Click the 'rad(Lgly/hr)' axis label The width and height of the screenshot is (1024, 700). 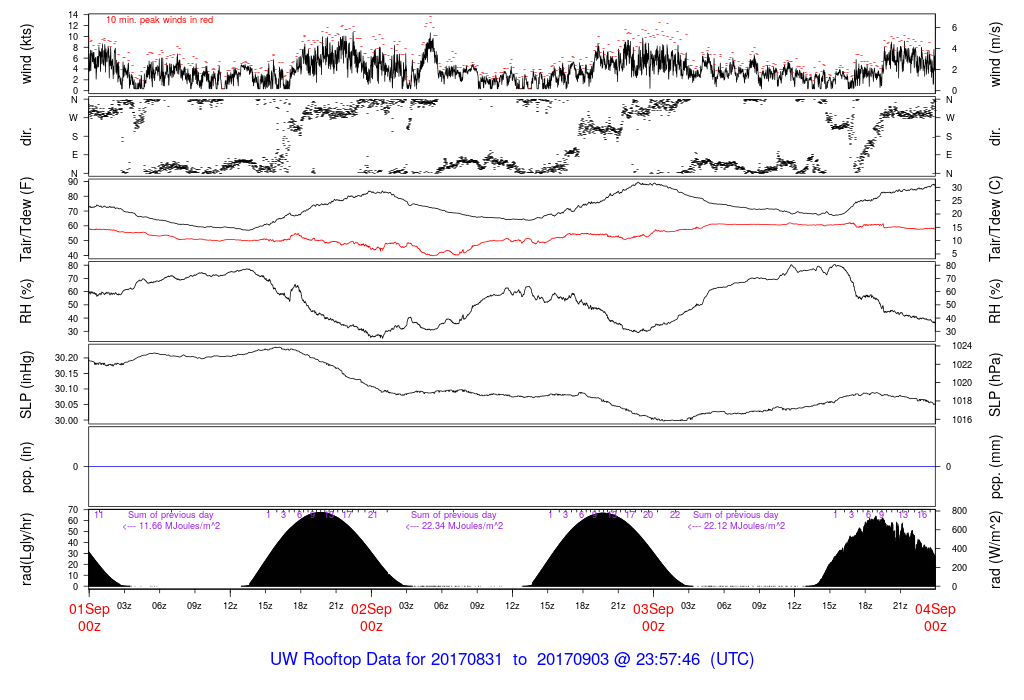pyautogui.click(x=27, y=548)
